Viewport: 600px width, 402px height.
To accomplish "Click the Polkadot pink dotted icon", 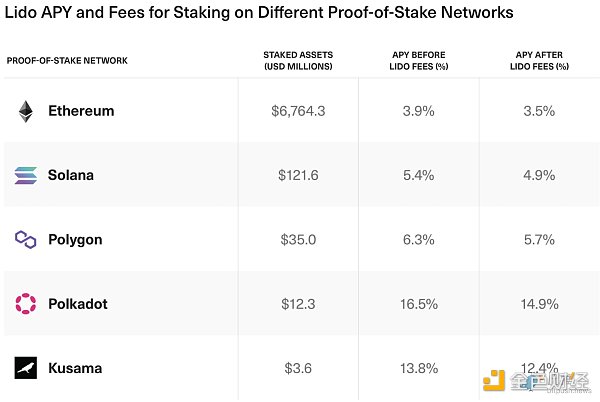I will 25,303.
